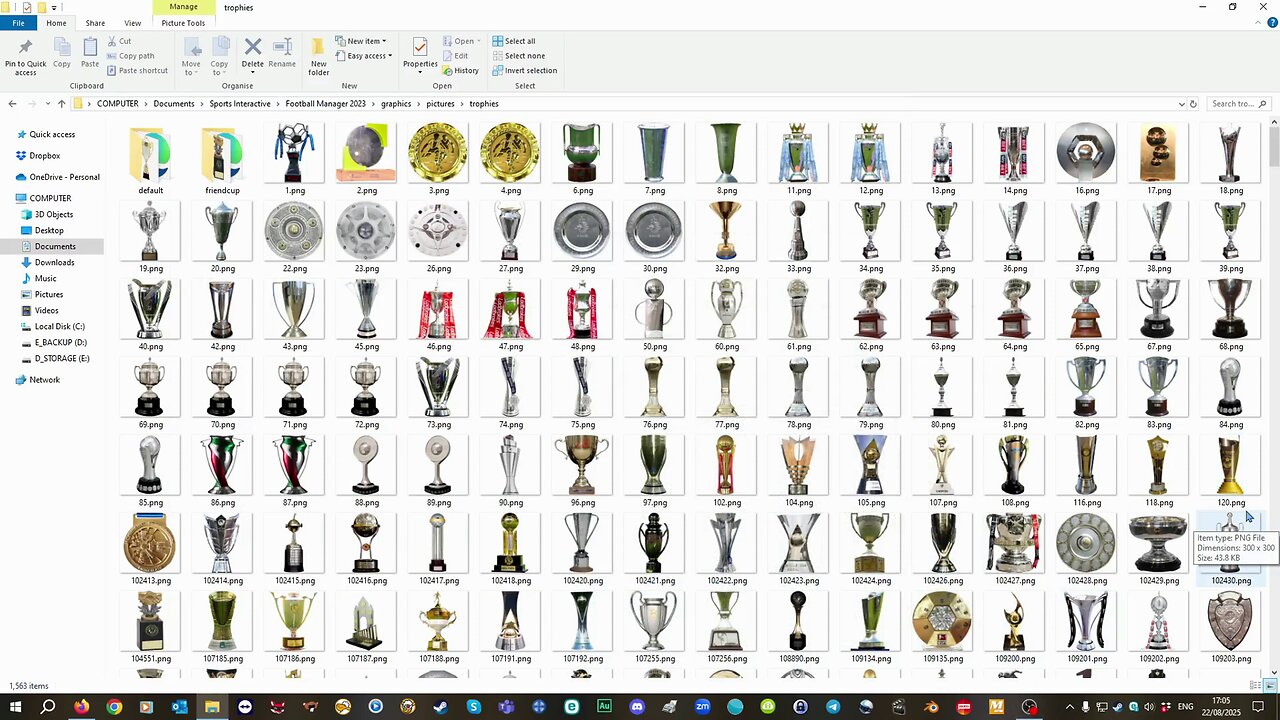Click Invert selection
Screen dimensions: 1280x720
524,71
